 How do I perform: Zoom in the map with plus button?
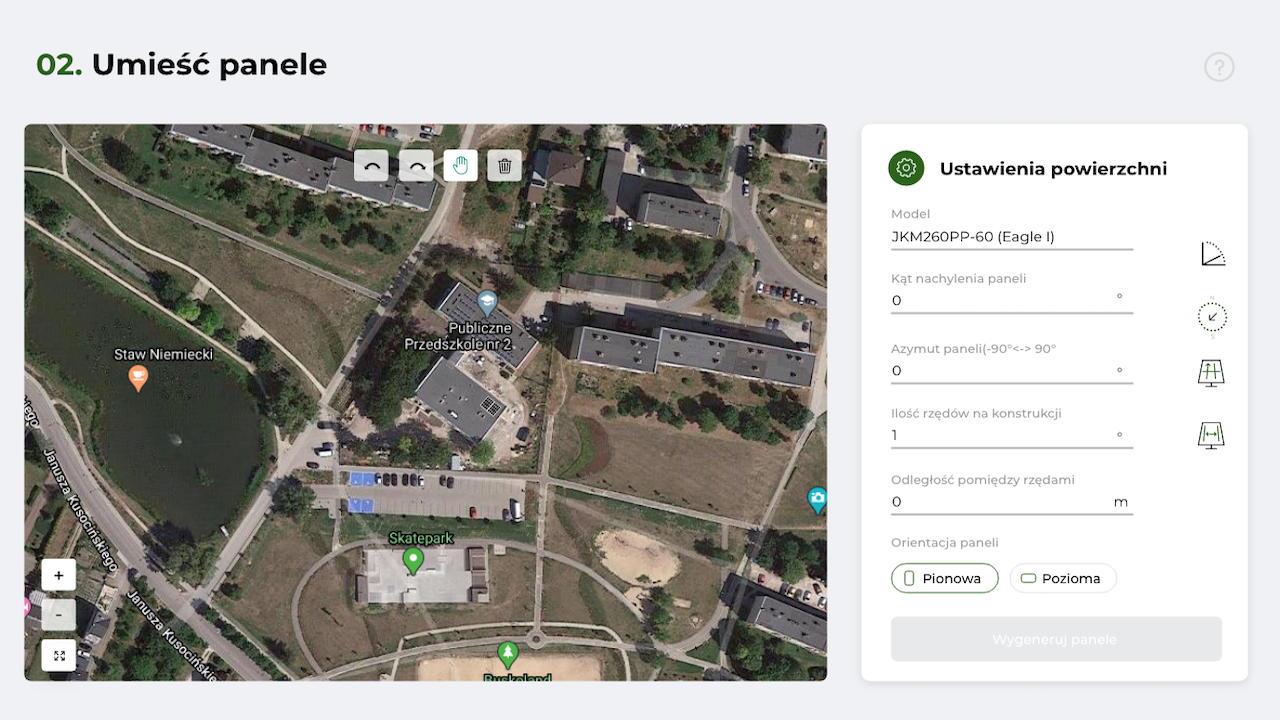click(59, 575)
